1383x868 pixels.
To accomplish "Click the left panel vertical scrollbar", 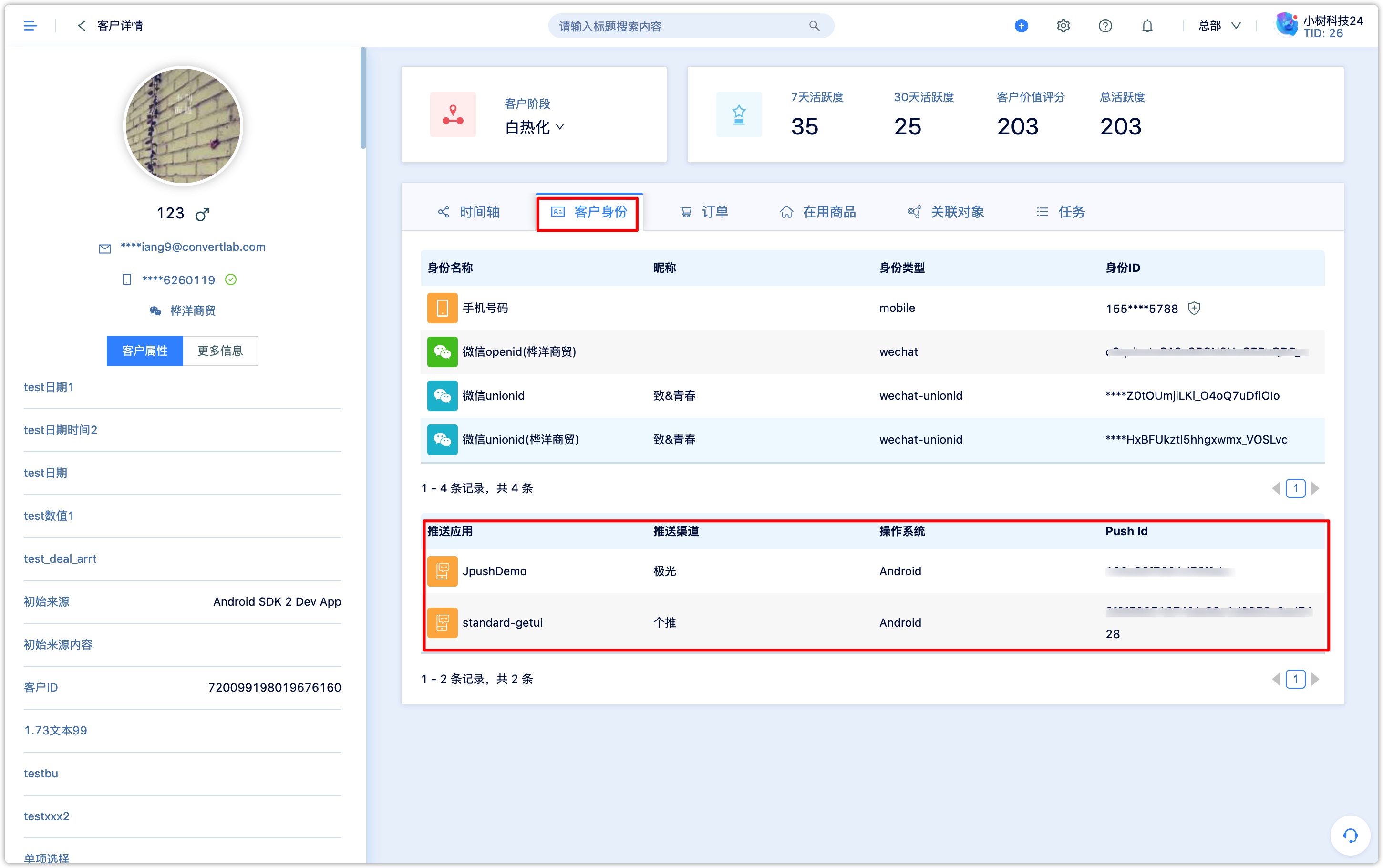I will click(x=362, y=98).
